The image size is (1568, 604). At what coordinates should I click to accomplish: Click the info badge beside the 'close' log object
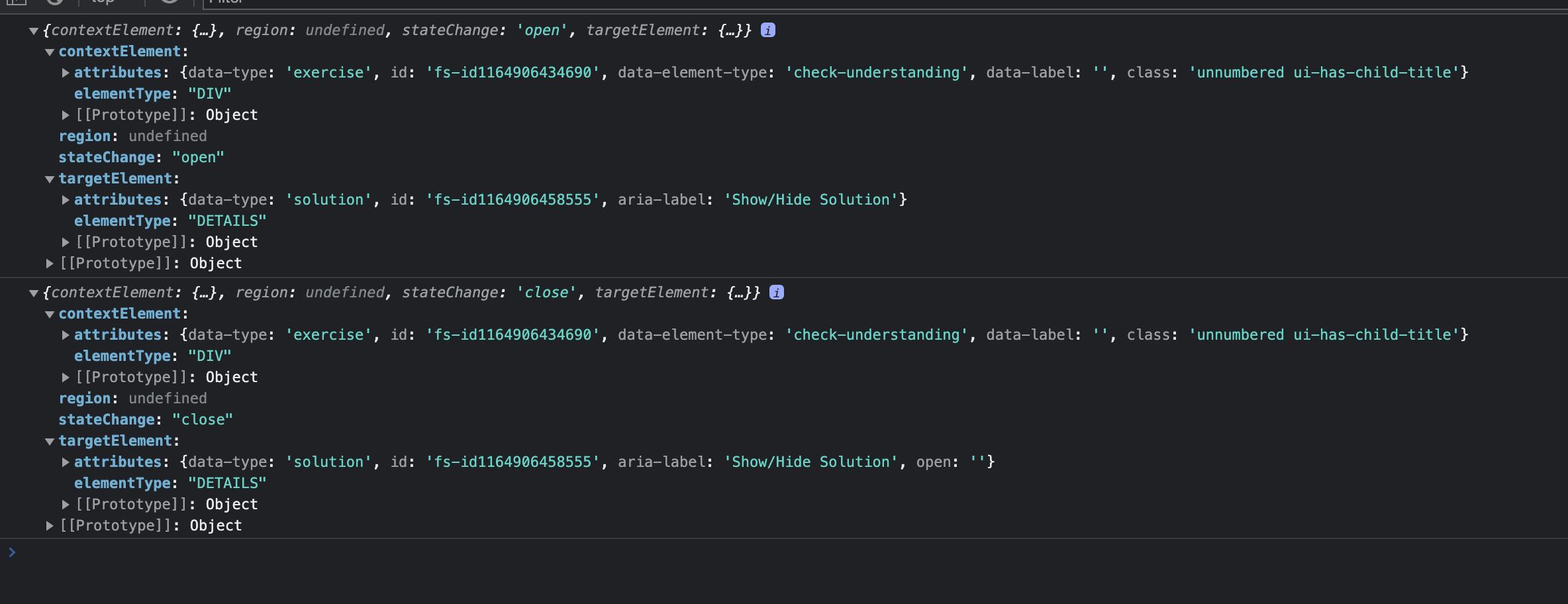coord(777,292)
